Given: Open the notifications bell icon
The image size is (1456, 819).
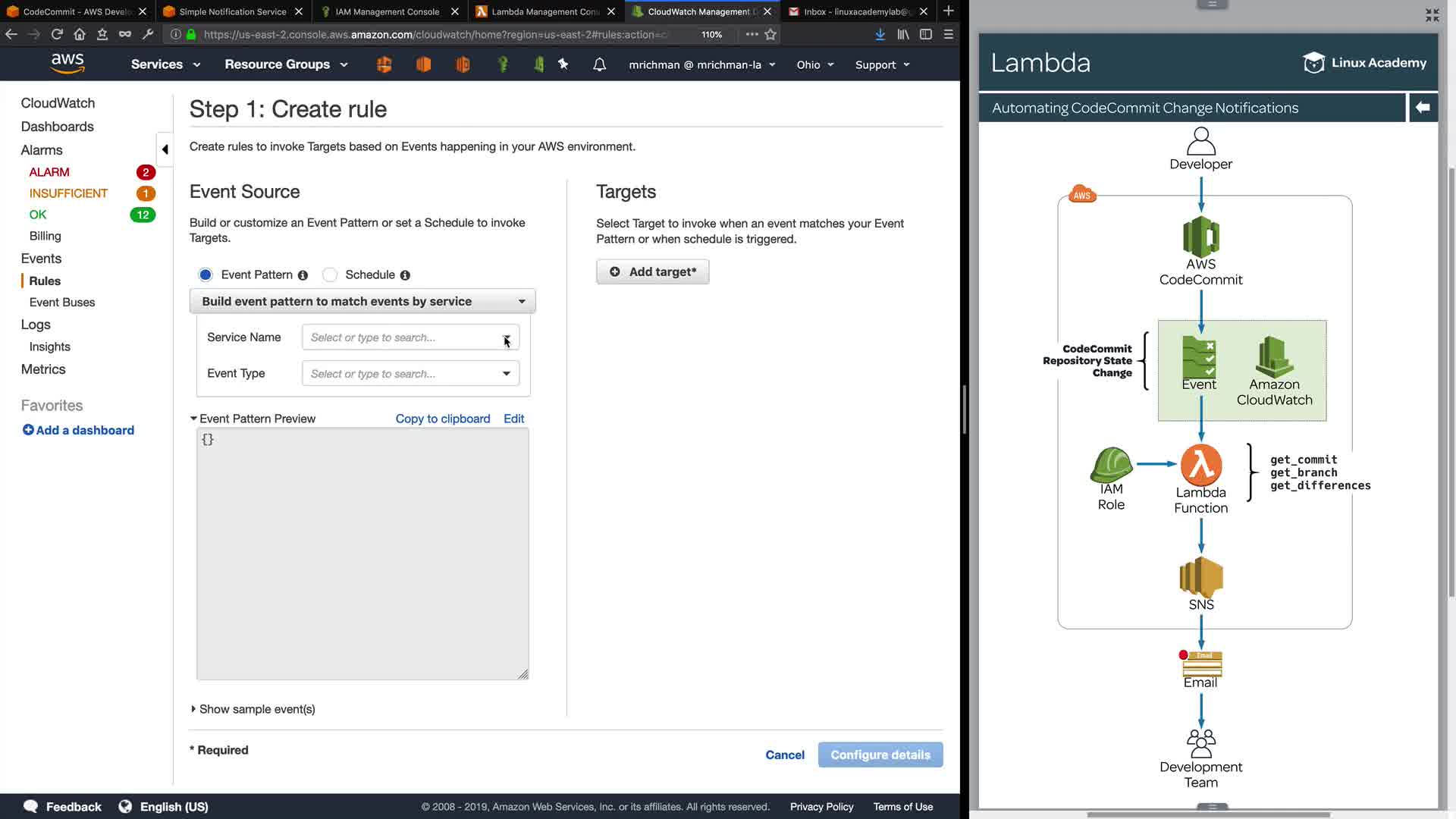Looking at the screenshot, I should pyautogui.click(x=599, y=64).
